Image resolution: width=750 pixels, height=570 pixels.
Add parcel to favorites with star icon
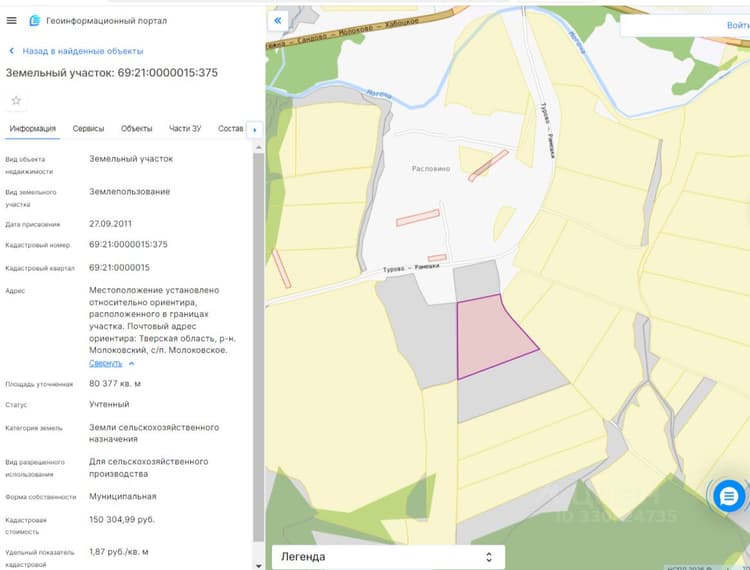tap(16, 100)
